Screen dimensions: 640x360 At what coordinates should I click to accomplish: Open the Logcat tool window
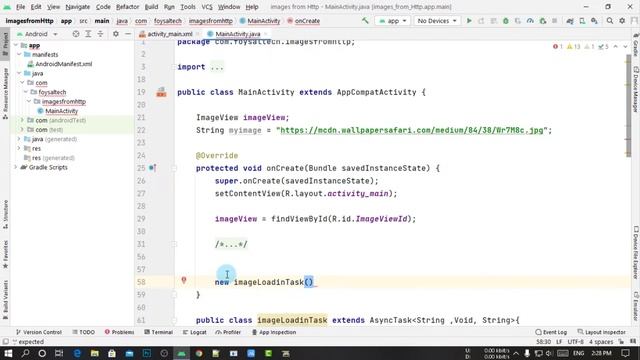[195, 332]
